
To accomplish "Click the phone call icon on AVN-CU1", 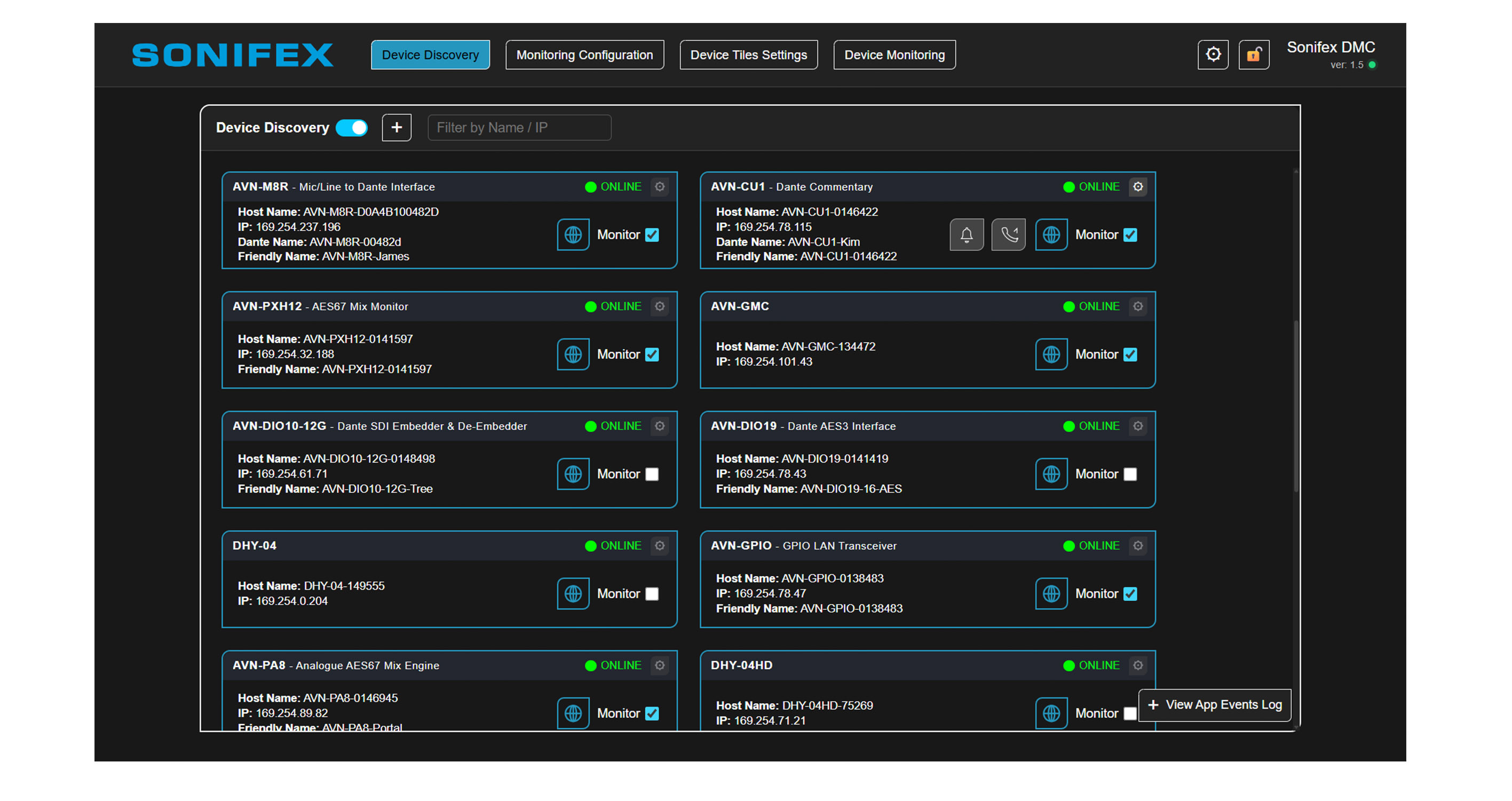I will point(1008,235).
